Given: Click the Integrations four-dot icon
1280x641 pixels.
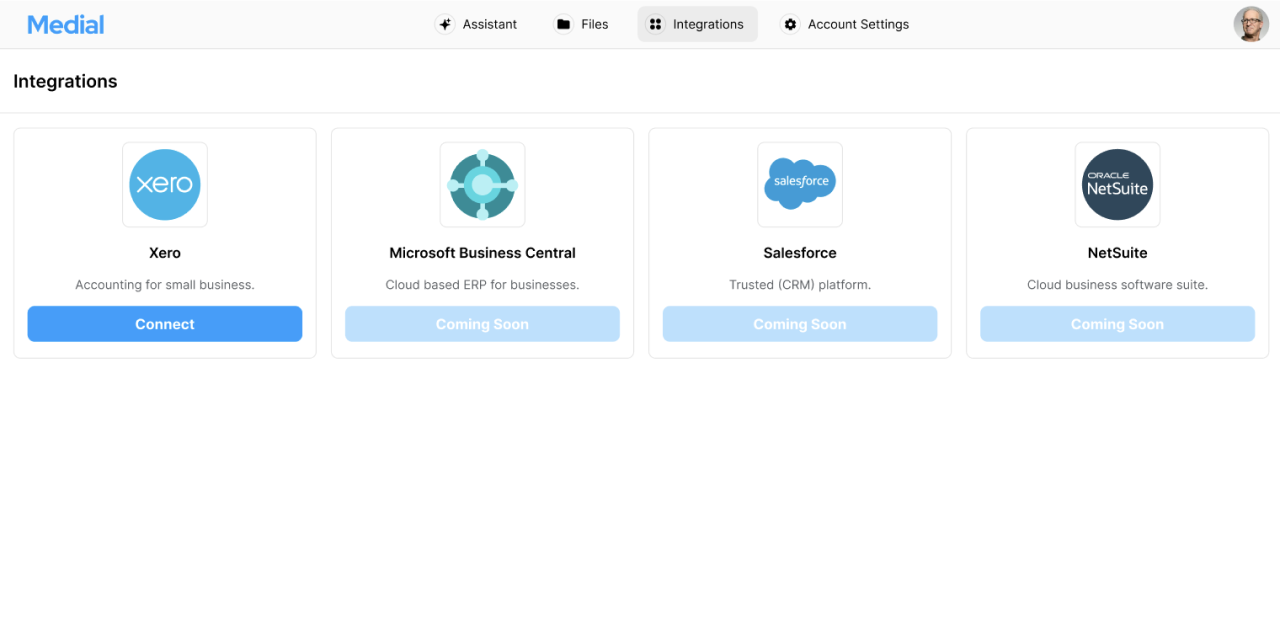Looking at the screenshot, I should pos(655,24).
